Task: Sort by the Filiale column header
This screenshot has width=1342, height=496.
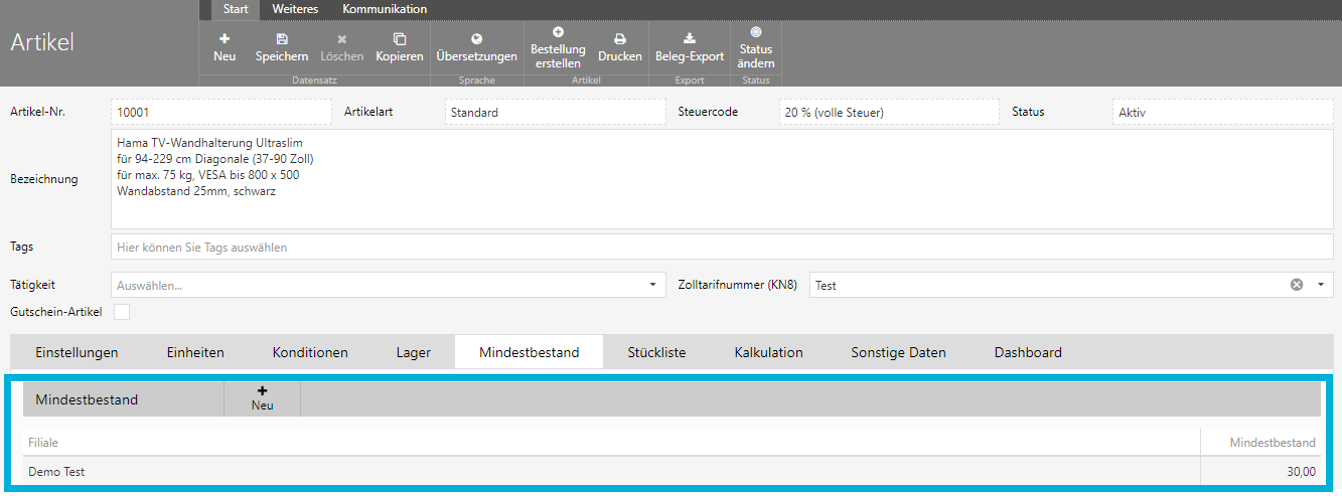Action: 611,442
